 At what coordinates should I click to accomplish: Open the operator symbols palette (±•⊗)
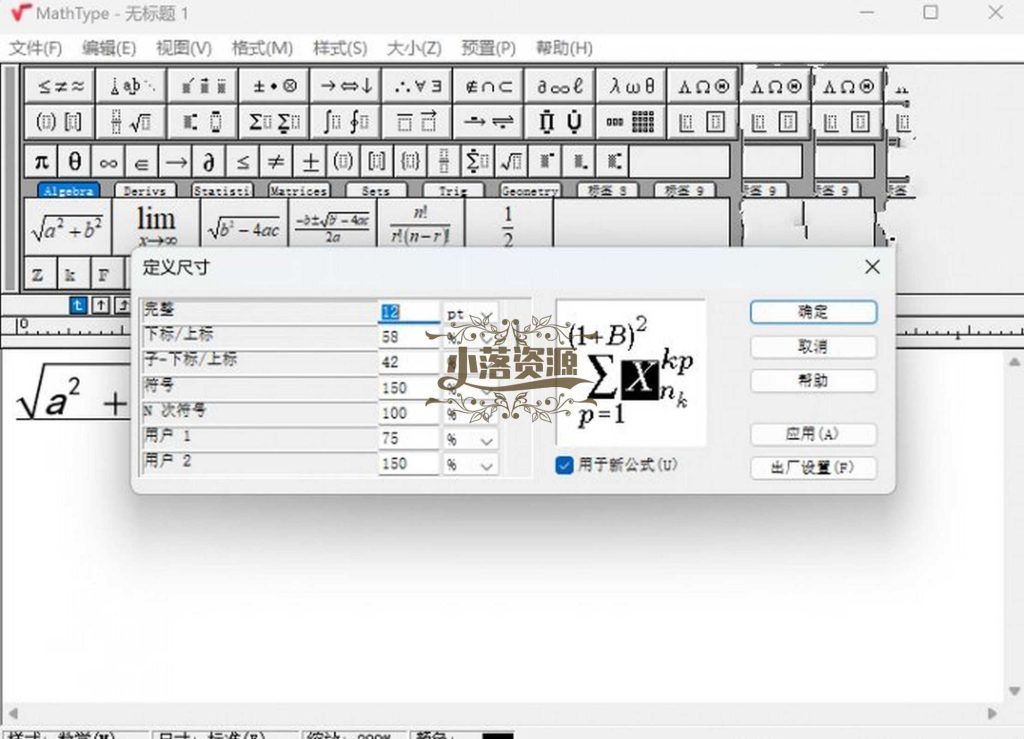point(275,86)
